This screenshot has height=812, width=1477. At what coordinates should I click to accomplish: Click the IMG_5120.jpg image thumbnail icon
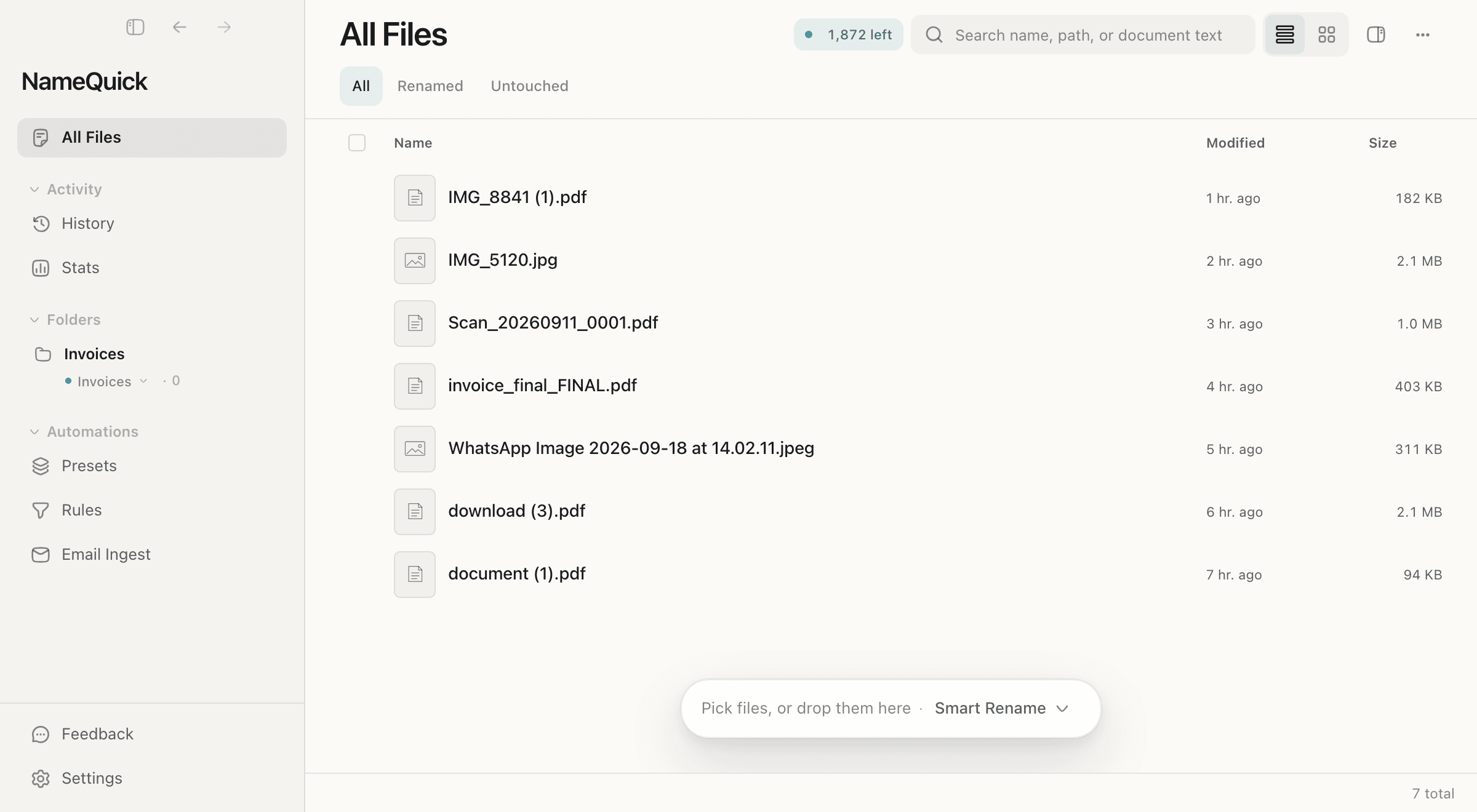point(415,261)
